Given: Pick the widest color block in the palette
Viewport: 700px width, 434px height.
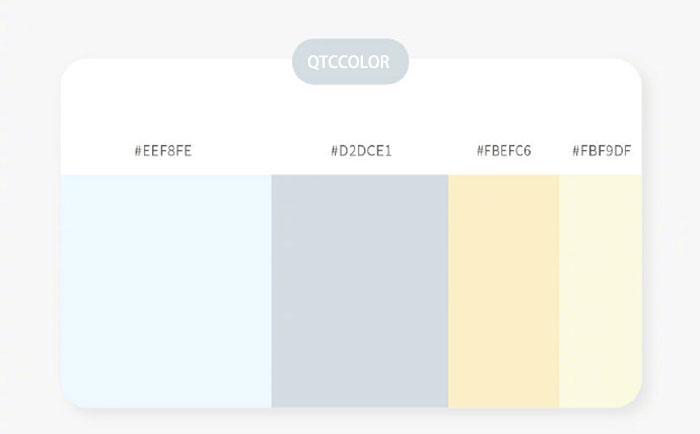Looking at the screenshot, I should point(166,290).
